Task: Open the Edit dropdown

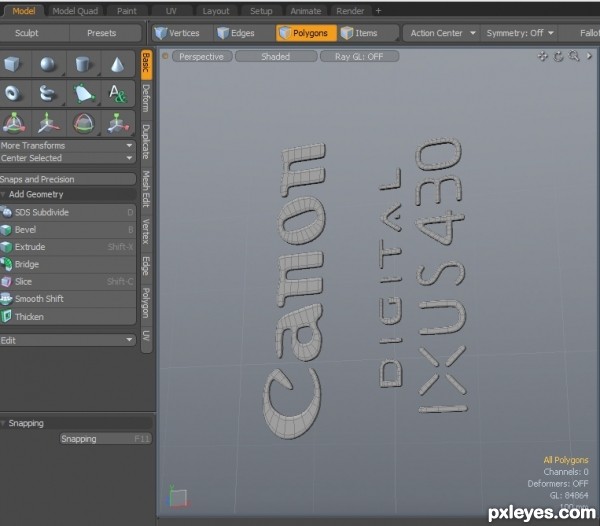Action: 67,340
